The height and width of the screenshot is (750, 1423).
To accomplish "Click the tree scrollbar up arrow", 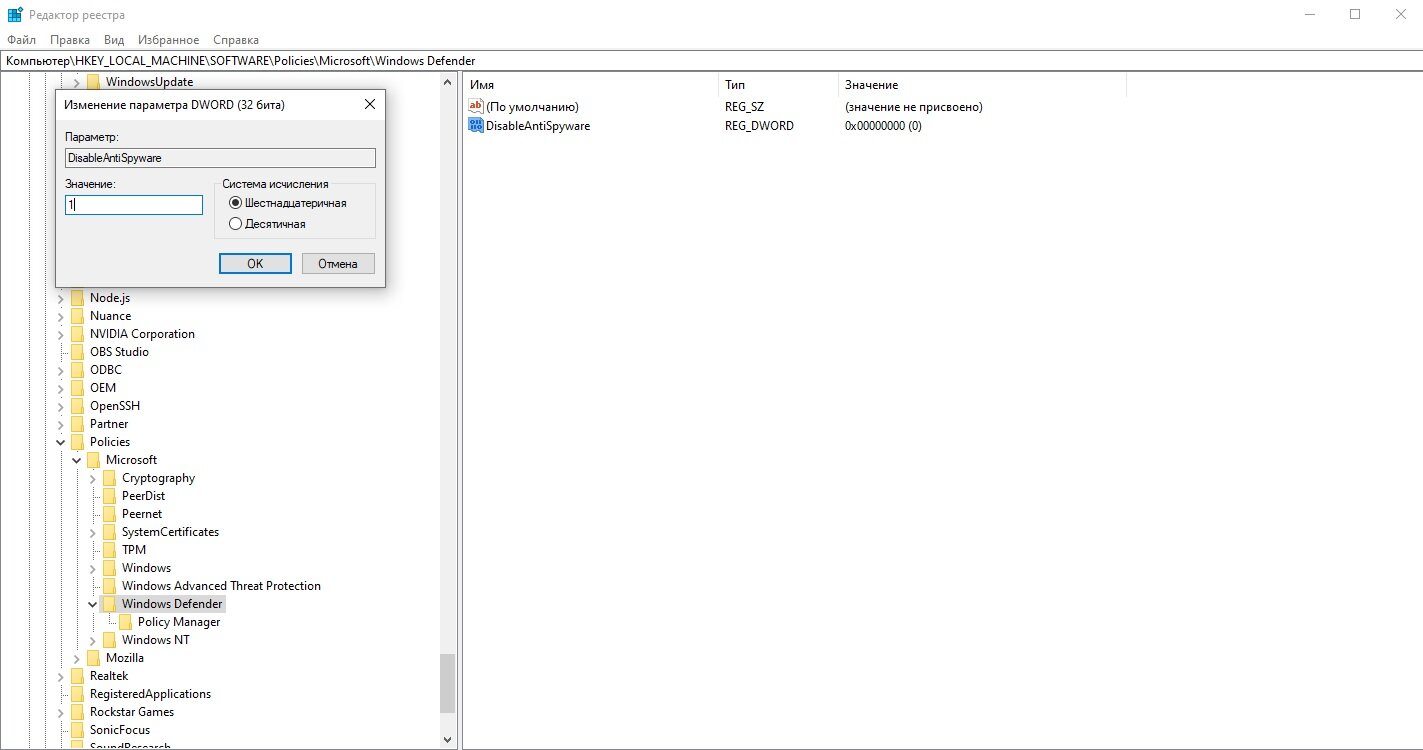I will (447, 83).
